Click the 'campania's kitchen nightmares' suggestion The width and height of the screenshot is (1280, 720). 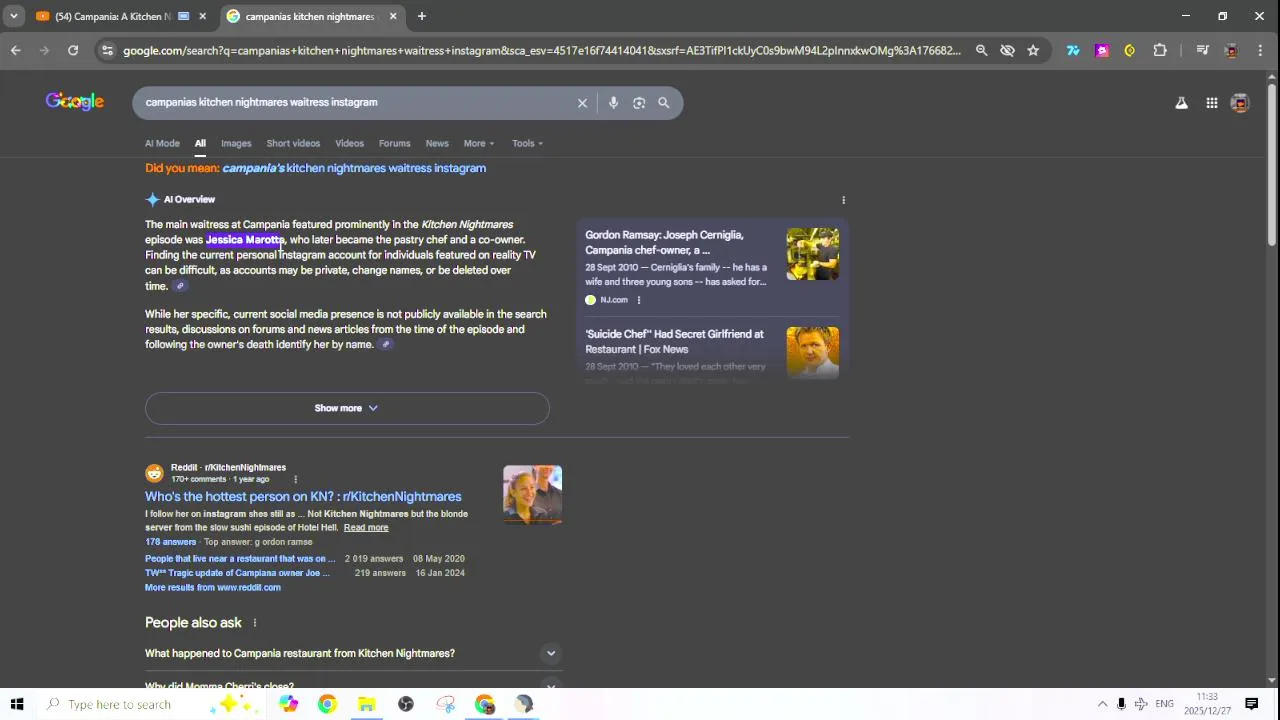(x=354, y=168)
